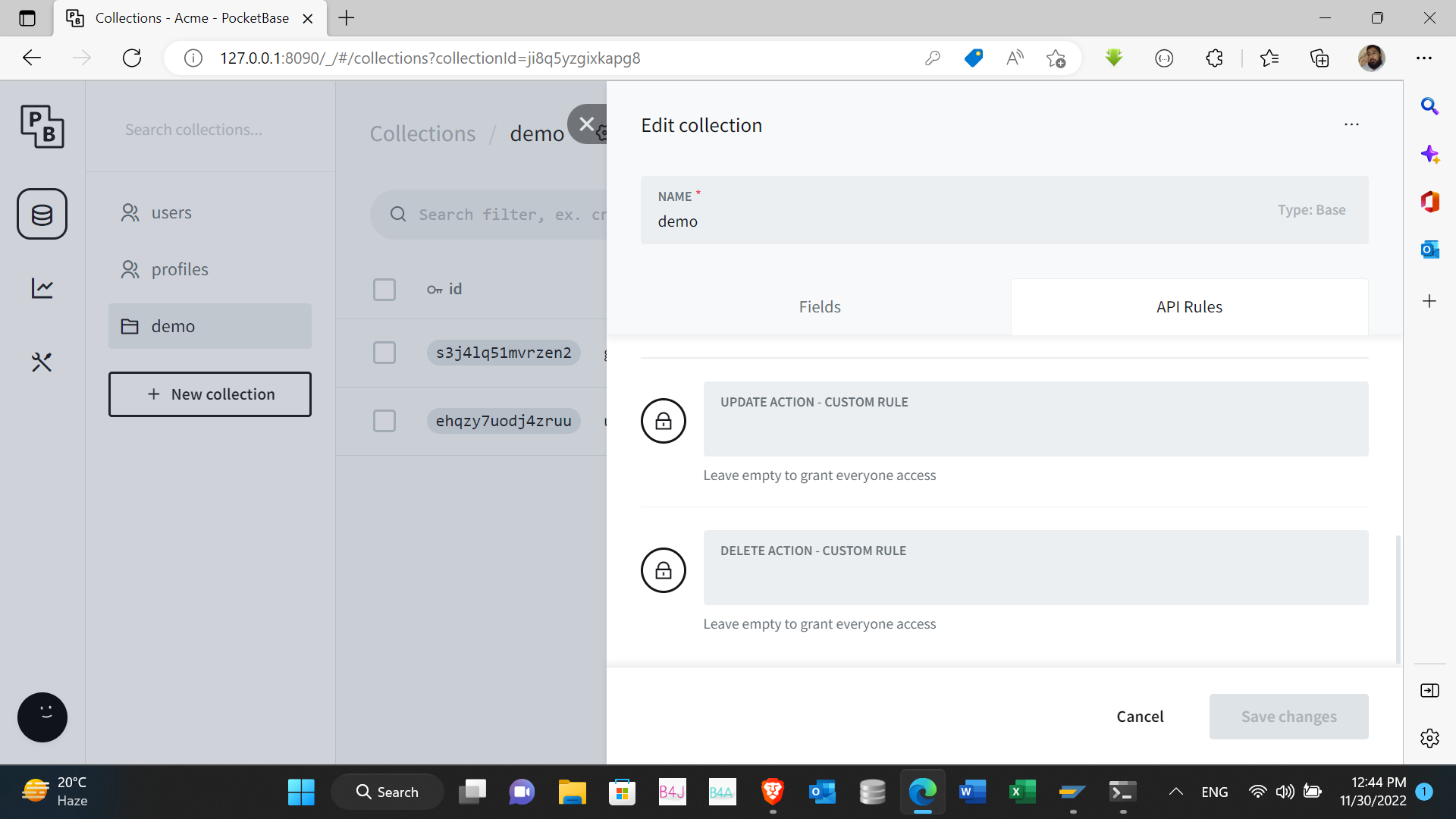
Task: Toggle the Delete action lock icon
Action: (x=663, y=570)
